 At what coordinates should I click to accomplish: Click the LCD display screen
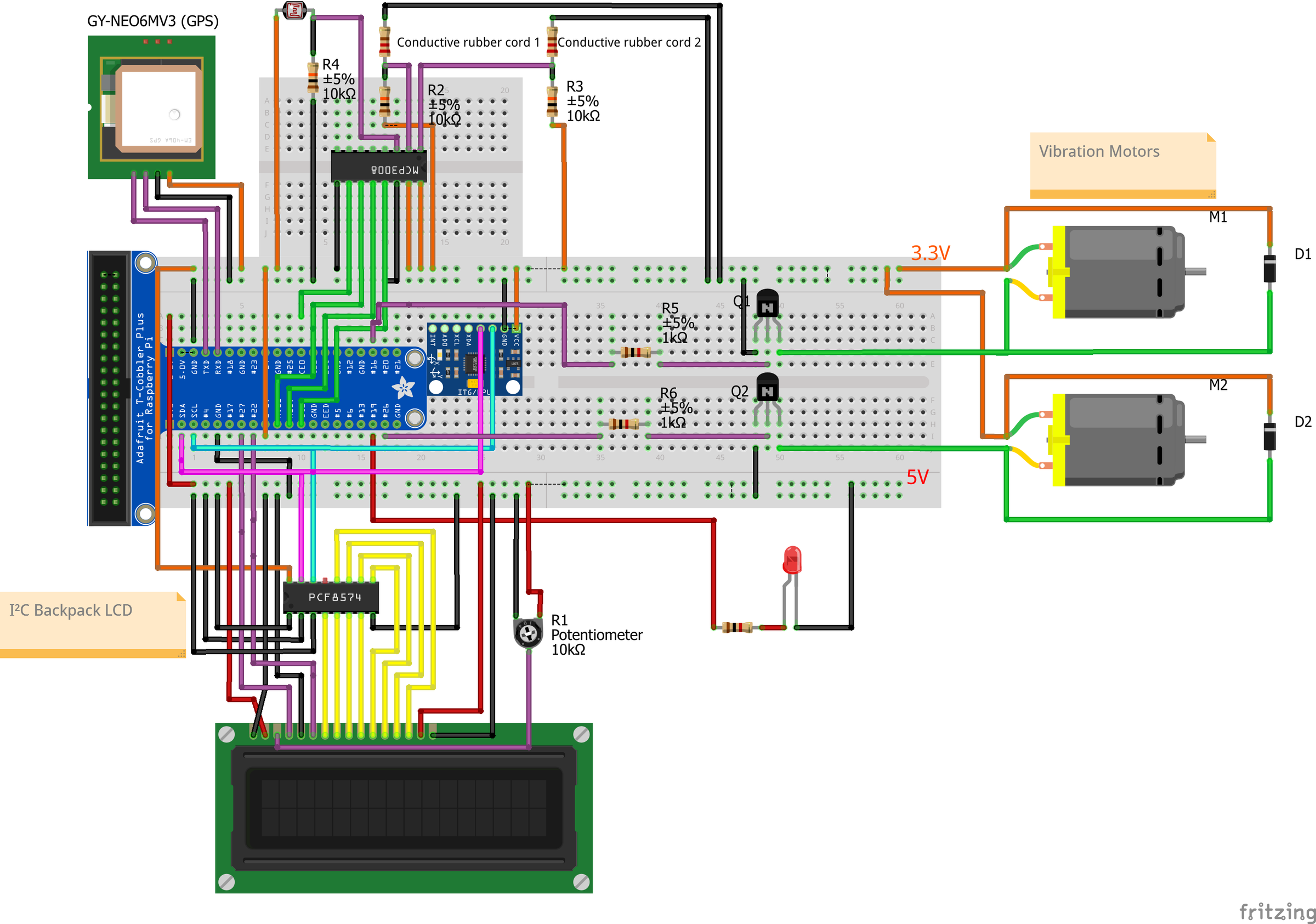(404, 808)
